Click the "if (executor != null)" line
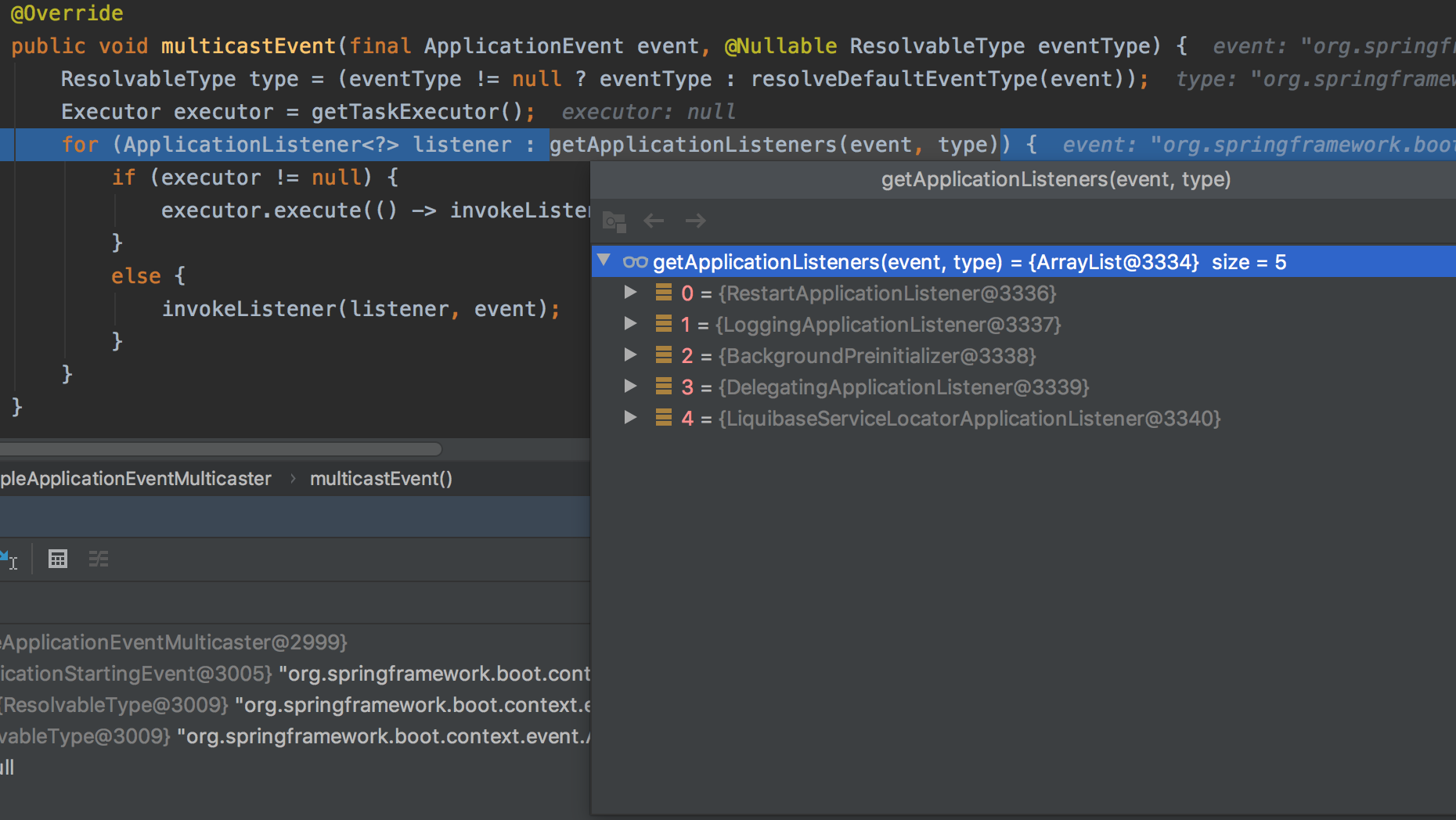Viewport: 1456px width, 820px height. (255, 178)
